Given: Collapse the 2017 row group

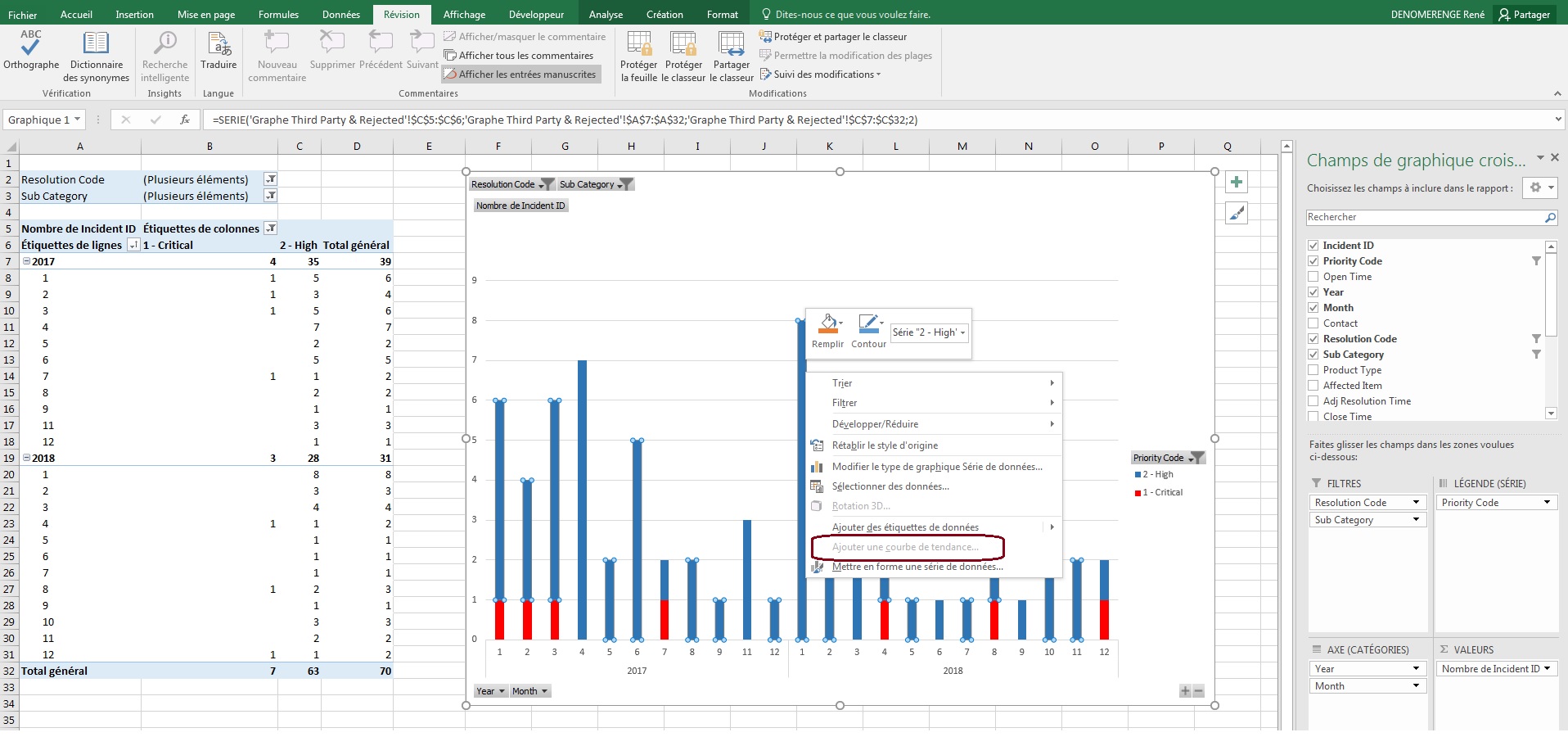Looking at the screenshot, I should click(26, 262).
